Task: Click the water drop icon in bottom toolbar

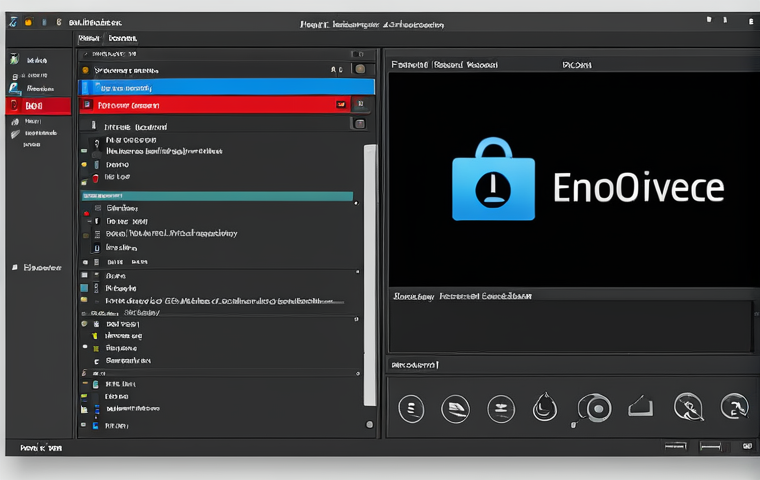Action: click(x=545, y=407)
